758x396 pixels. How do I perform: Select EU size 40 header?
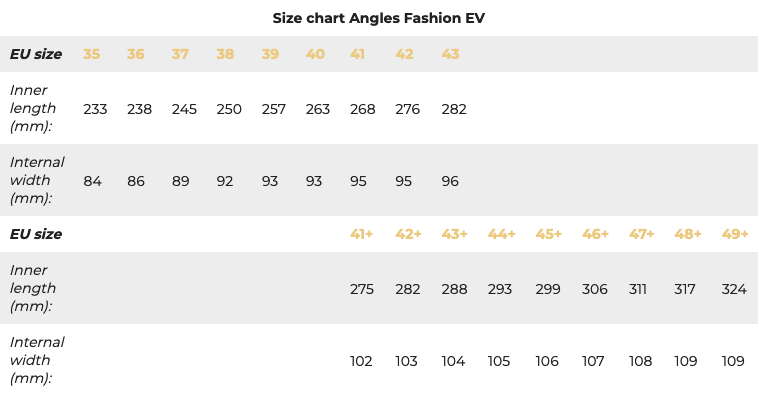[315, 54]
